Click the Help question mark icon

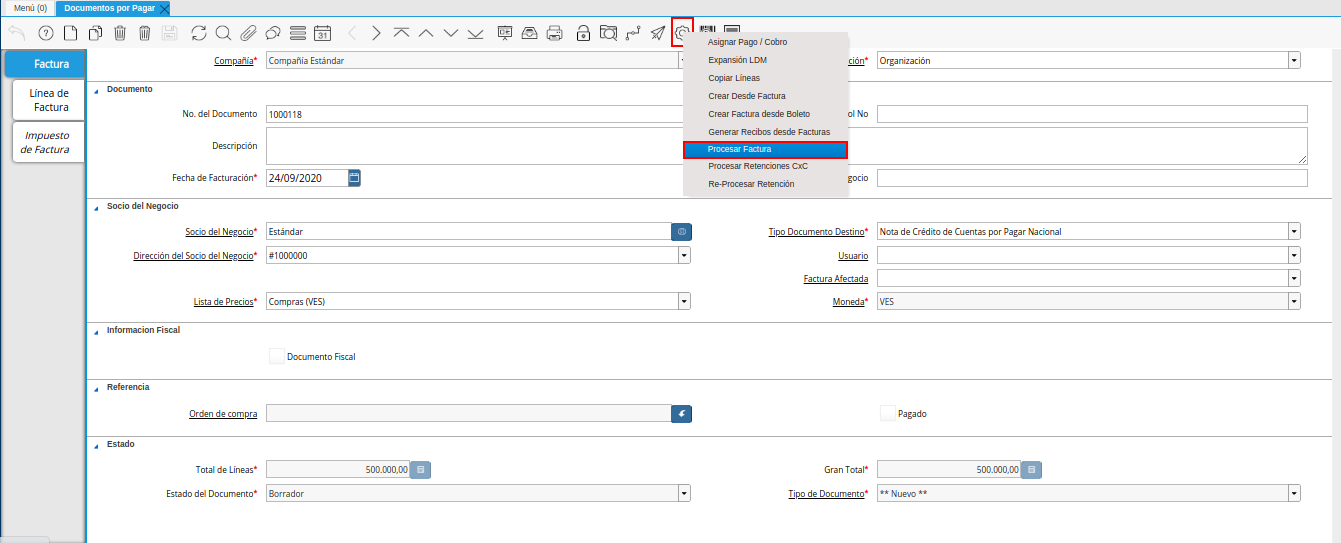click(45, 33)
